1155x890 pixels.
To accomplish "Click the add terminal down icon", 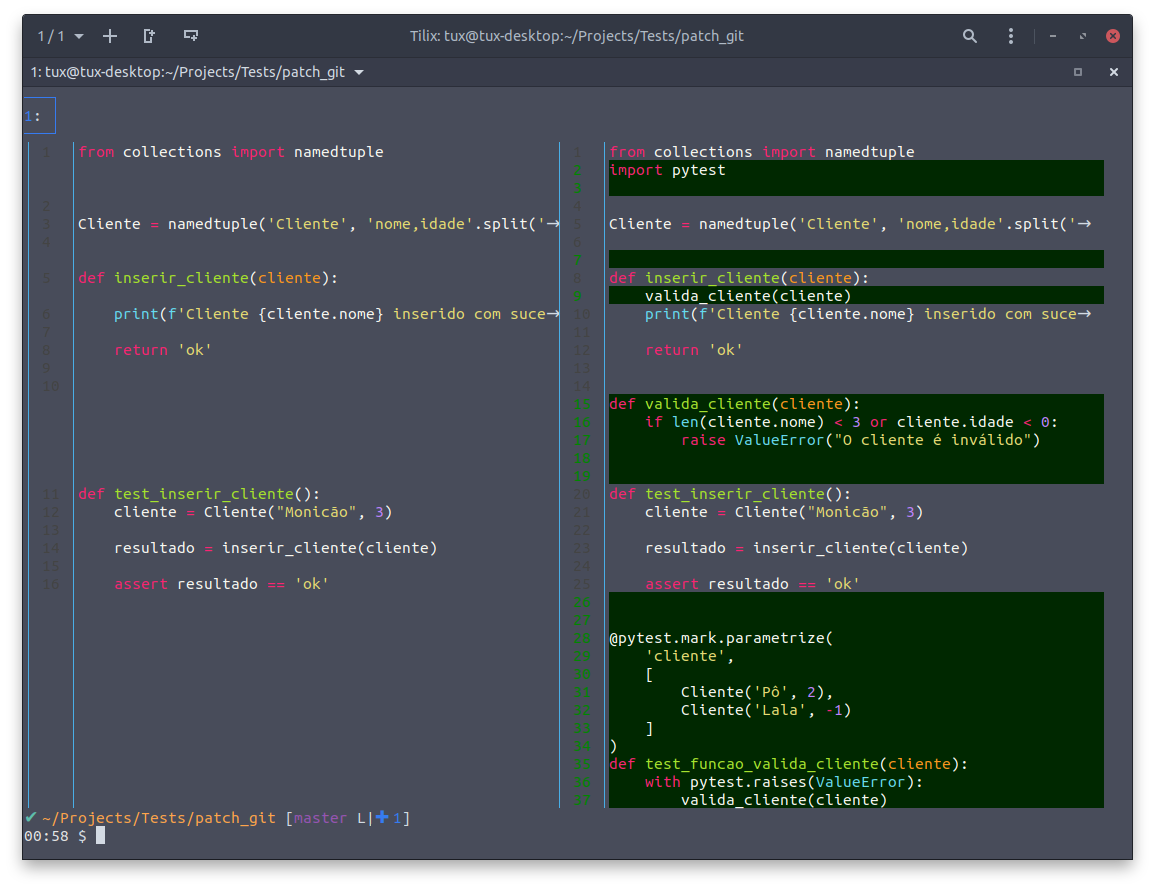I will (190, 36).
